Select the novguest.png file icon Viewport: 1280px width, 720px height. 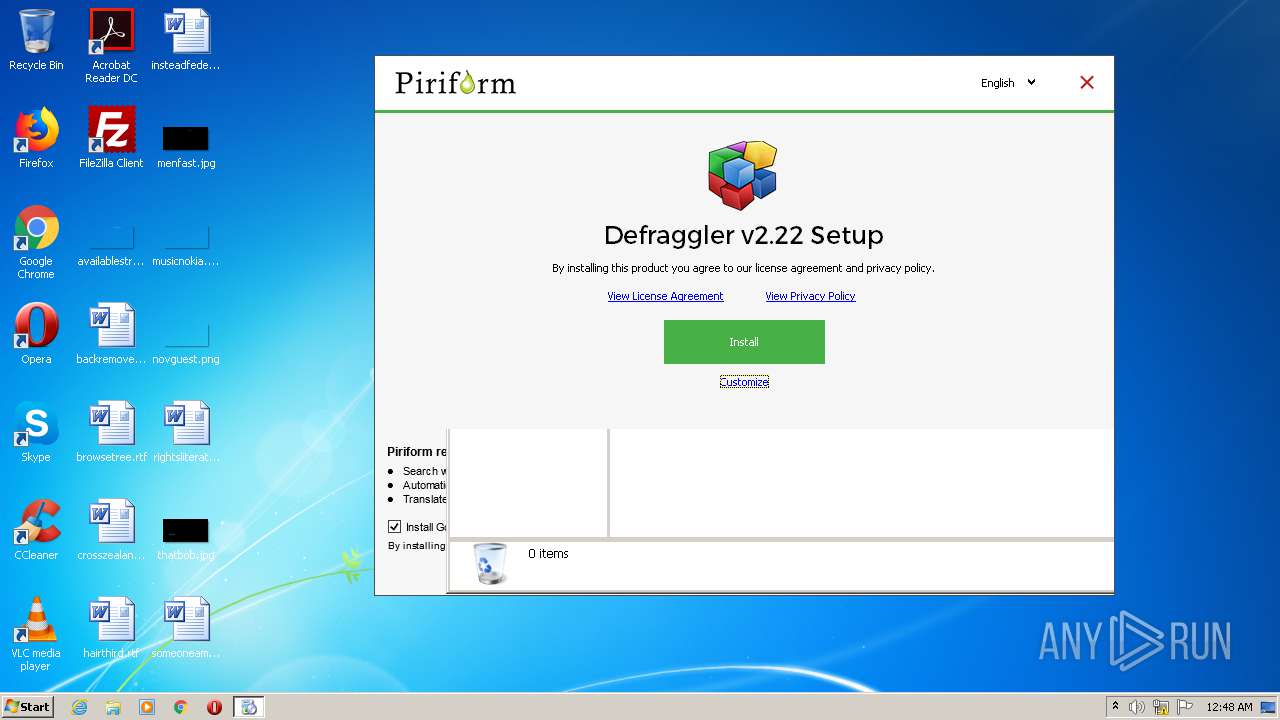pyautogui.click(x=186, y=342)
